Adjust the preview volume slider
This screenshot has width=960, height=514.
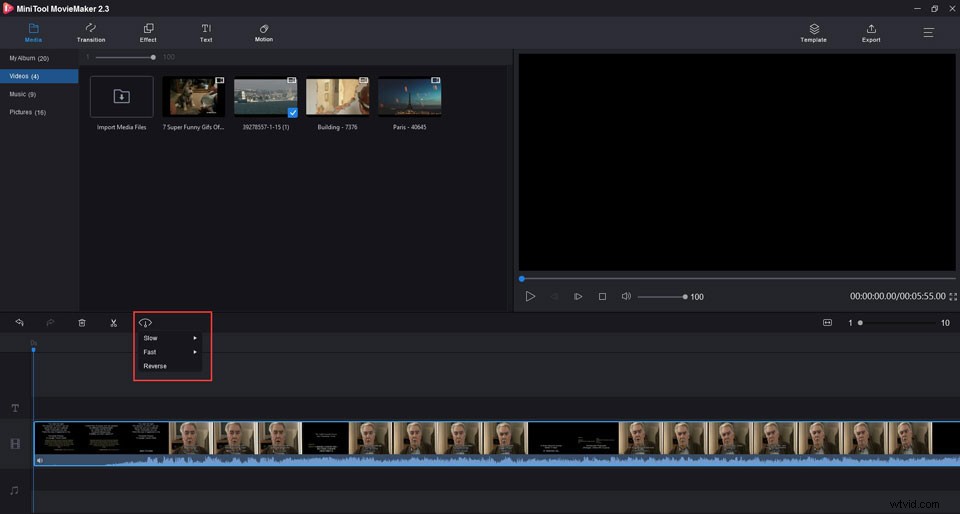tap(662, 297)
